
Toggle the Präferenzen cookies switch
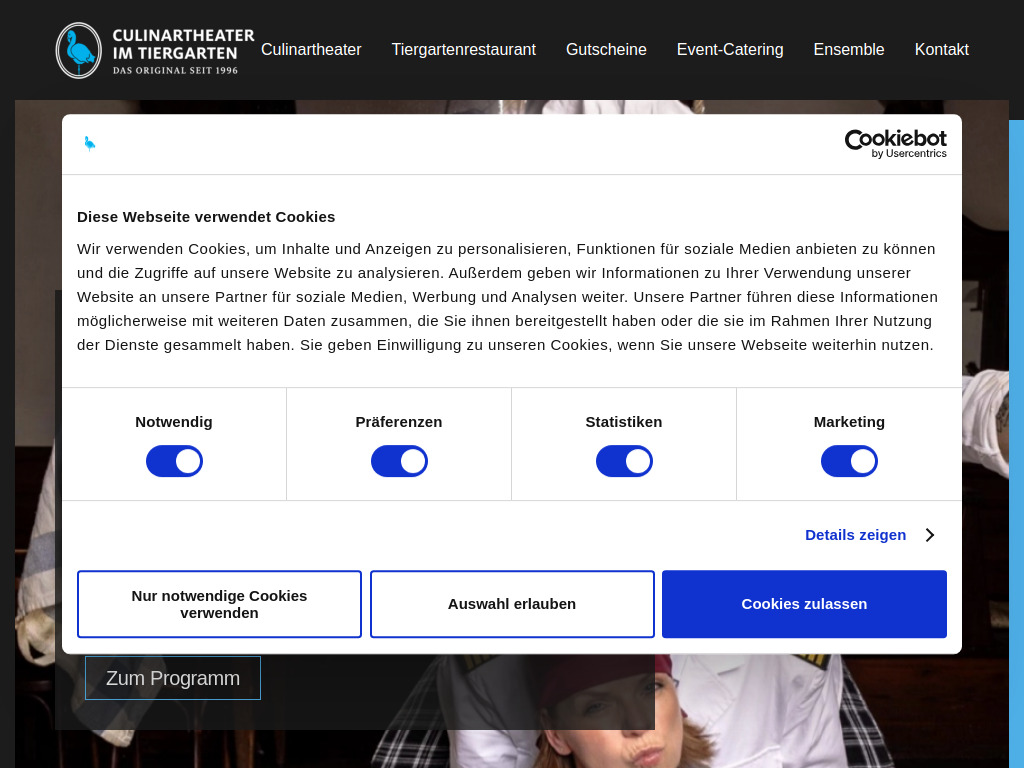399,460
